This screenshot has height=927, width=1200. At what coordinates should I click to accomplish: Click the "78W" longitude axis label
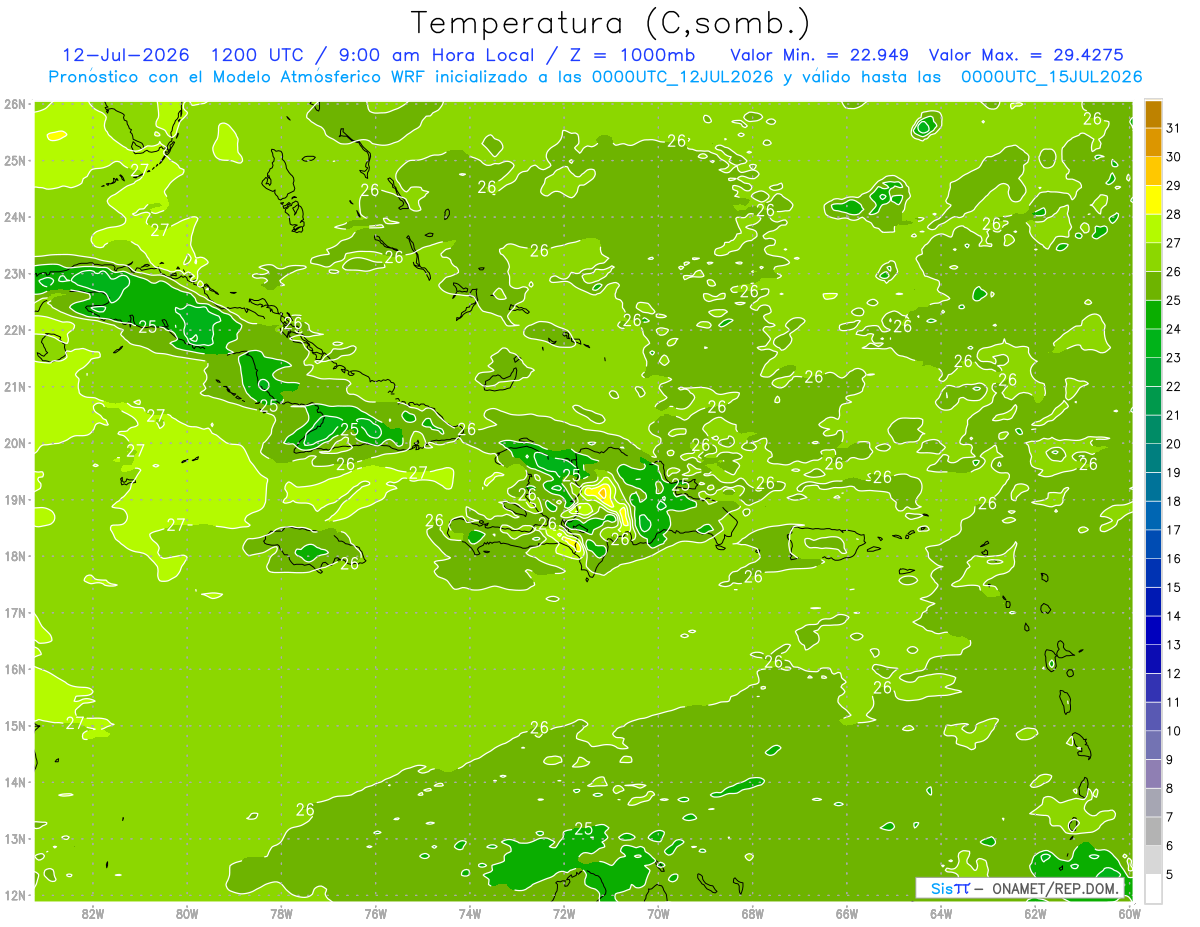pyautogui.click(x=281, y=914)
